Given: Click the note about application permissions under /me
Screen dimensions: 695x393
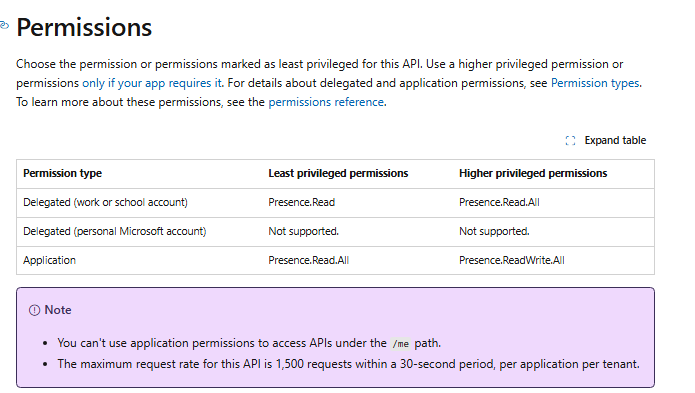Looking at the screenshot, I should [249, 343].
